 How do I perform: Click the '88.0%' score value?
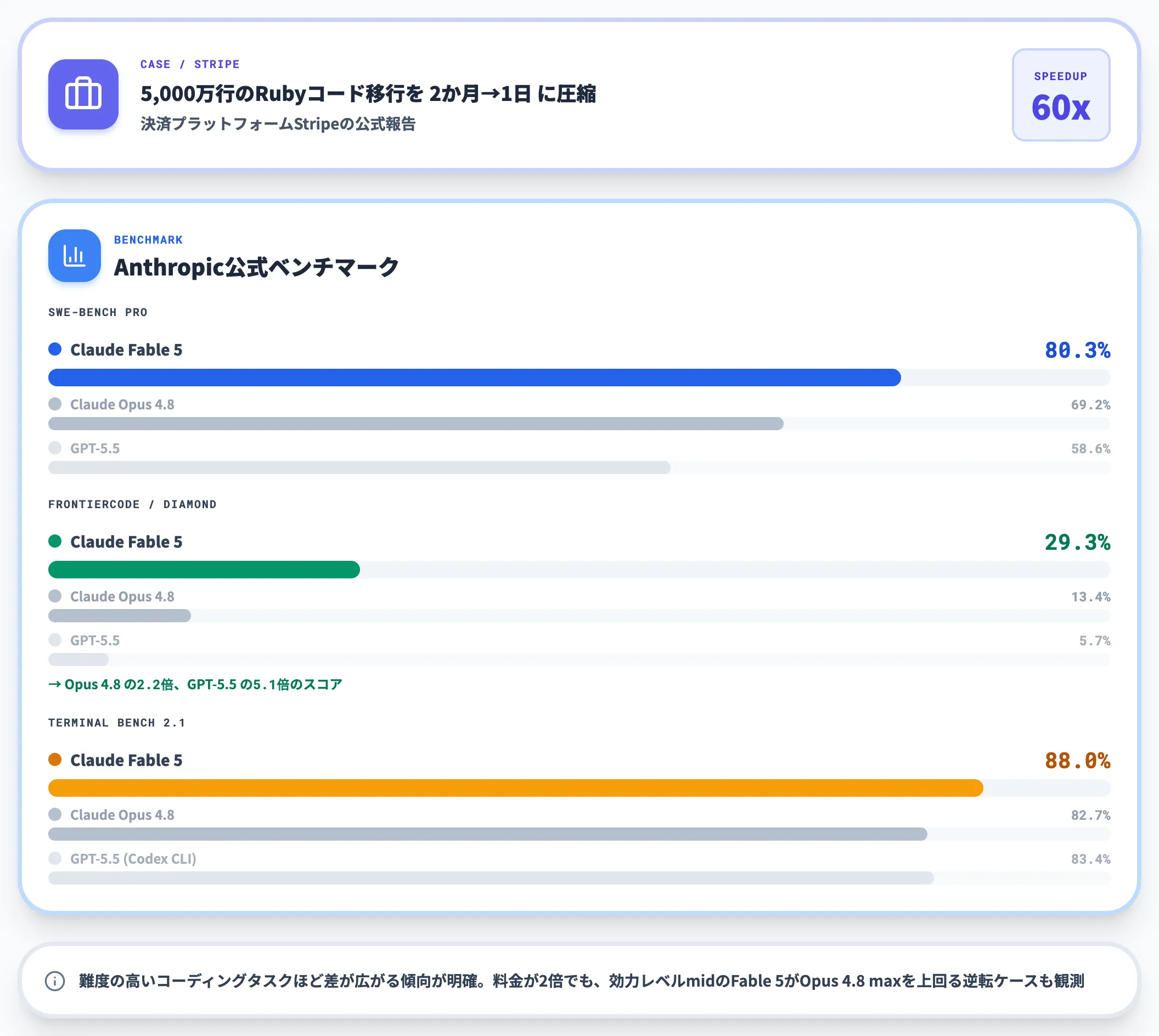(1077, 761)
